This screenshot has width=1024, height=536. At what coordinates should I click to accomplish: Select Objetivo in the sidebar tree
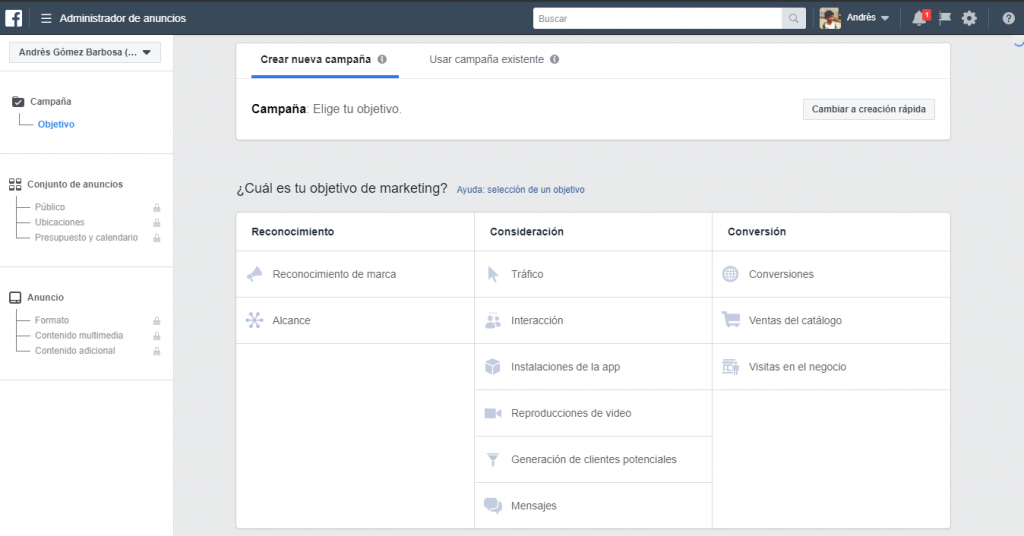tap(56, 124)
